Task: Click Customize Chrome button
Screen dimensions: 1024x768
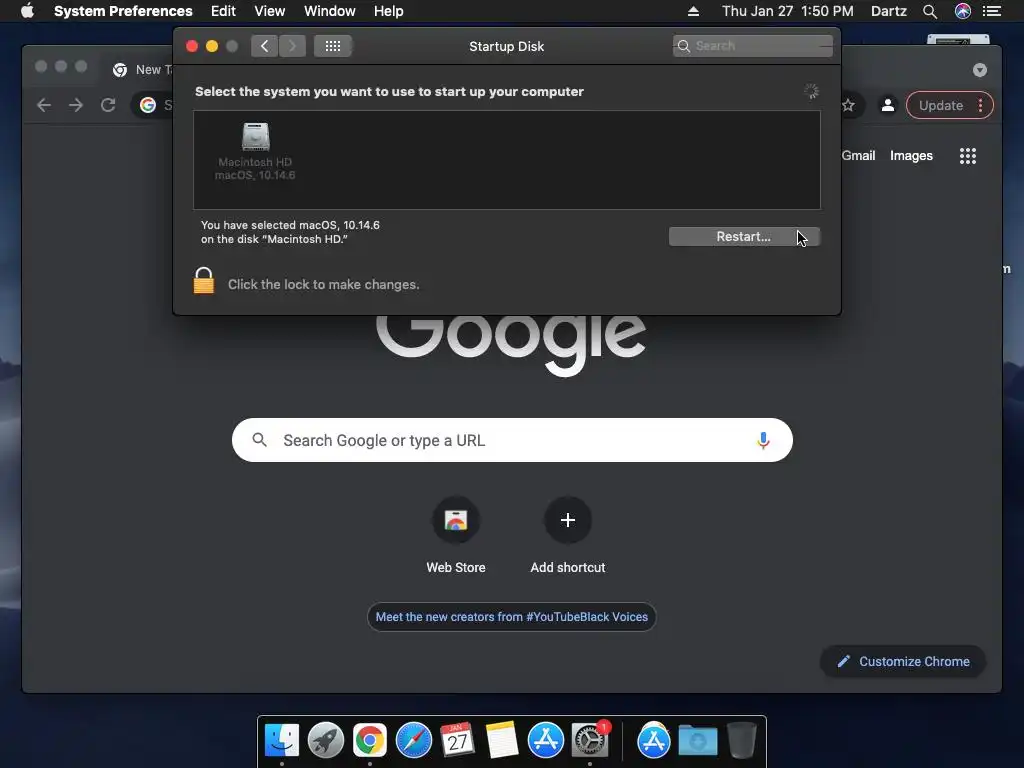Action: tap(903, 662)
